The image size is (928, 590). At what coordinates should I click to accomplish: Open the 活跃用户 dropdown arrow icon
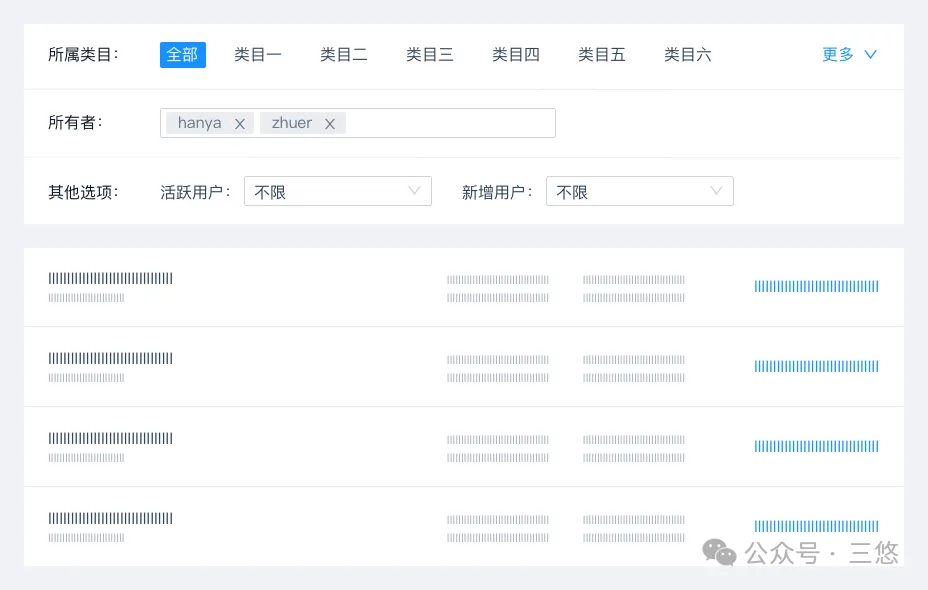[x=414, y=191]
